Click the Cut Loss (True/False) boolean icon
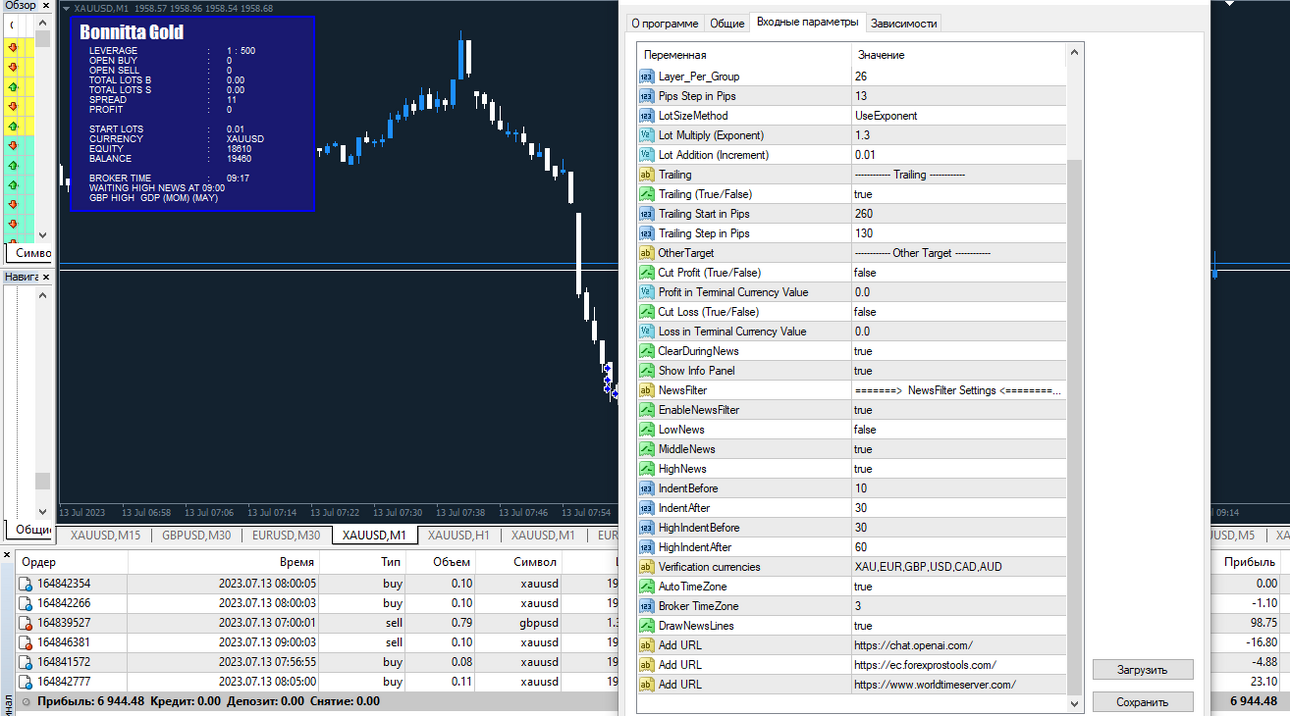The height and width of the screenshot is (716, 1290). (646, 312)
